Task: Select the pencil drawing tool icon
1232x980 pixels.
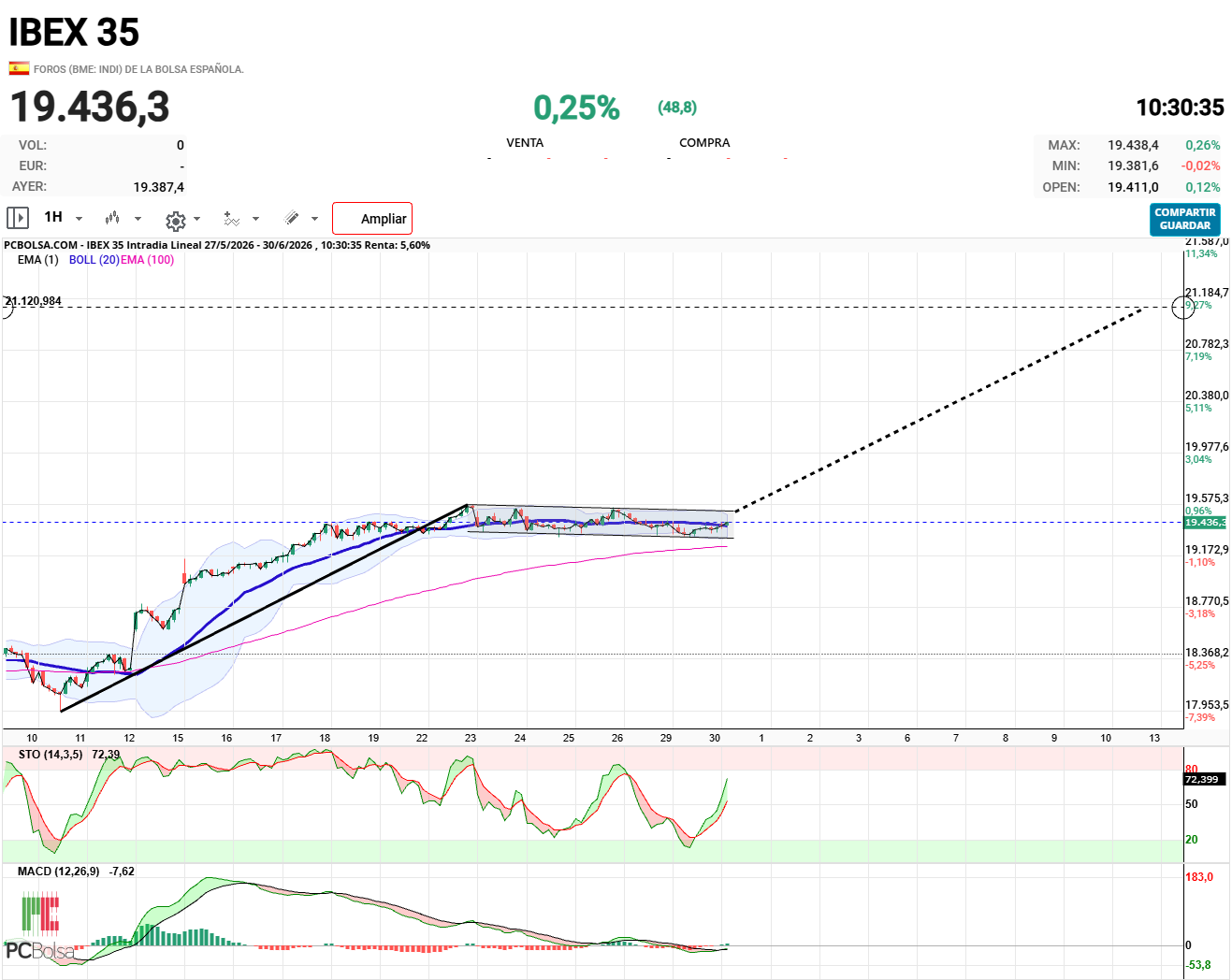Action: 292,218
